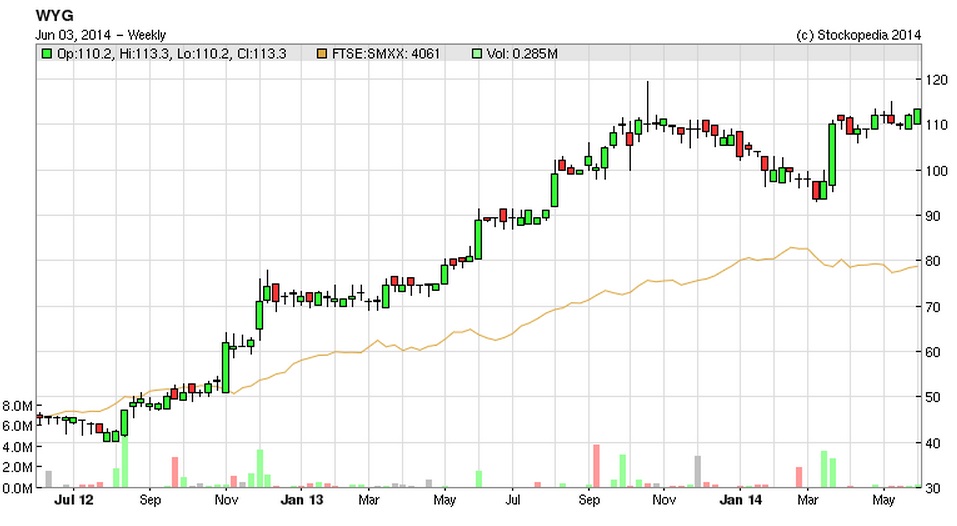Click the 'FTSE:SMXX: 4061' legend text
The image size is (957, 526).
[x=386, y=54]
